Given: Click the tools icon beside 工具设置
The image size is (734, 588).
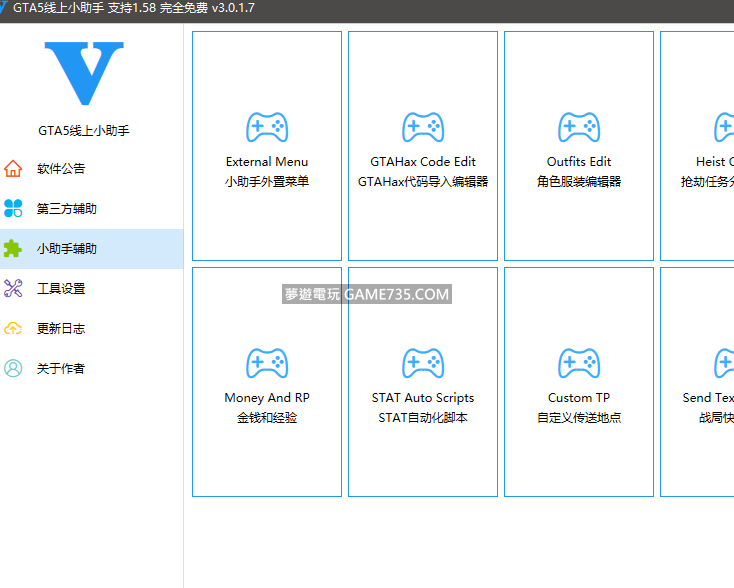Looking at the screenshot, I should click(13, 288).
